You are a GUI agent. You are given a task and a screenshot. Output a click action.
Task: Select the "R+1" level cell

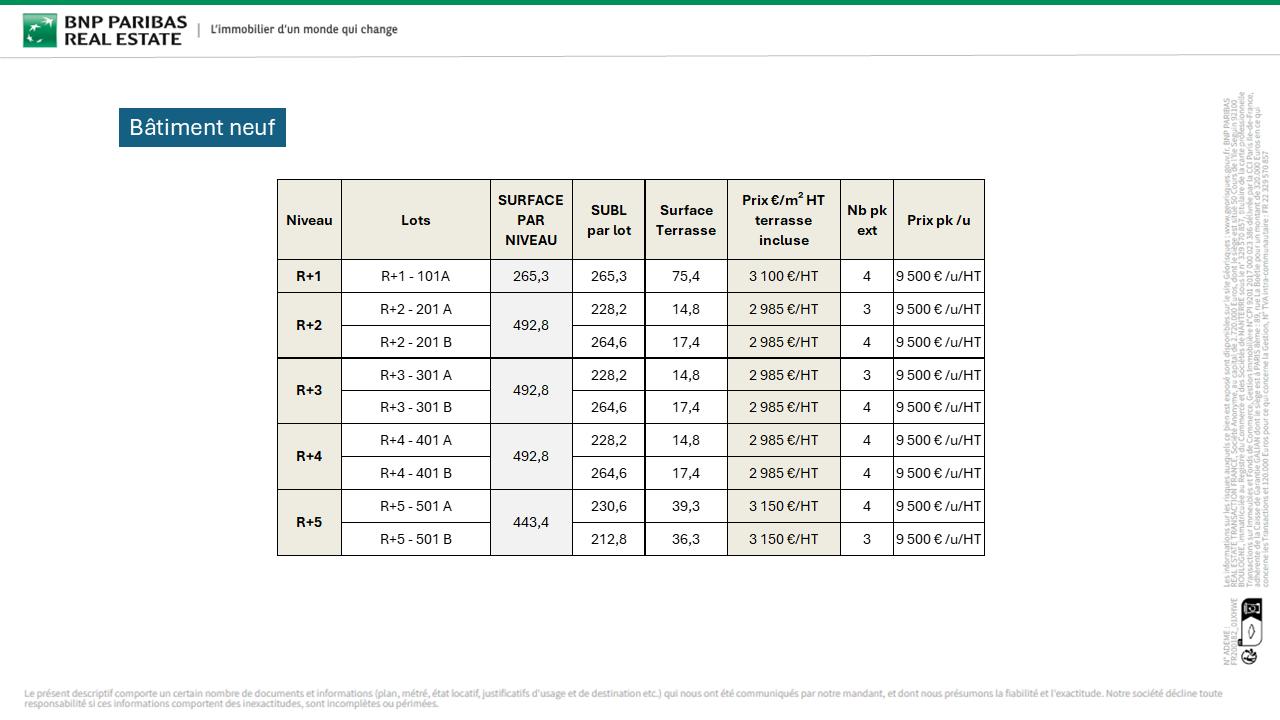(309, 276)
